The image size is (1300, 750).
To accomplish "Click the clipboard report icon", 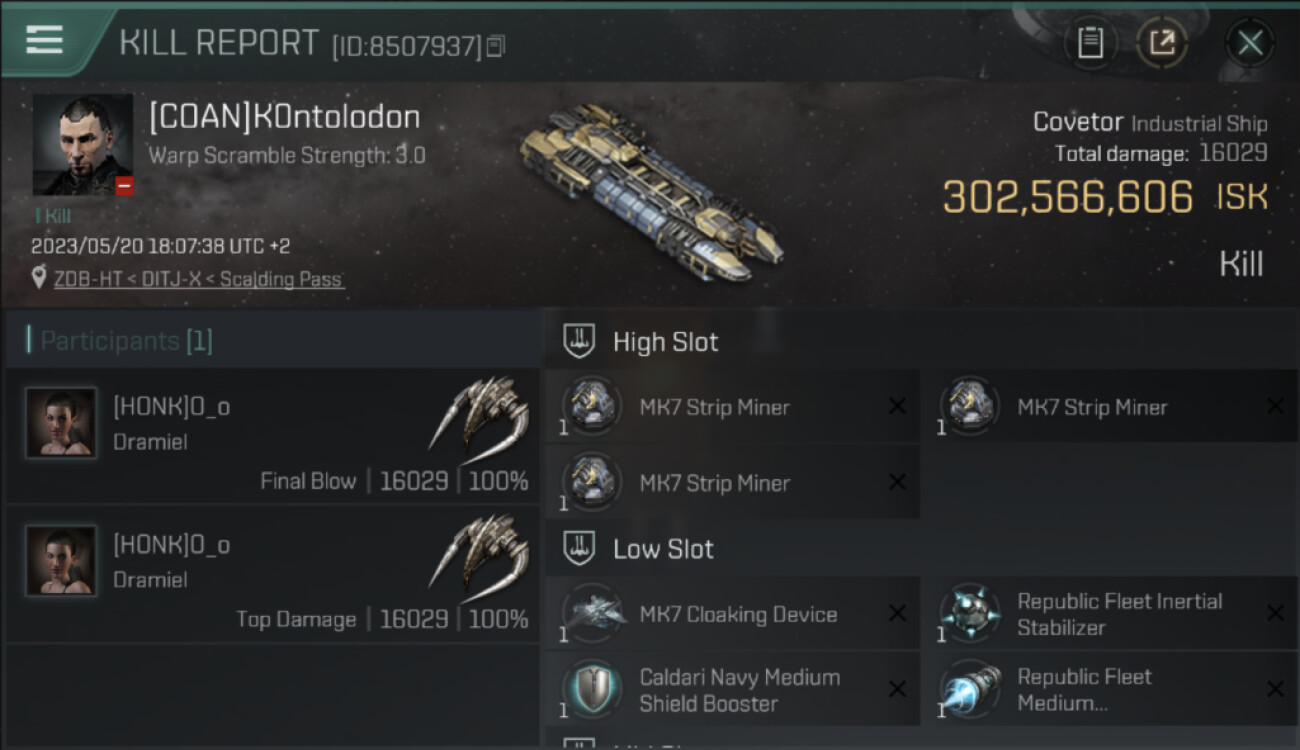I will [x=1090, y=43].
